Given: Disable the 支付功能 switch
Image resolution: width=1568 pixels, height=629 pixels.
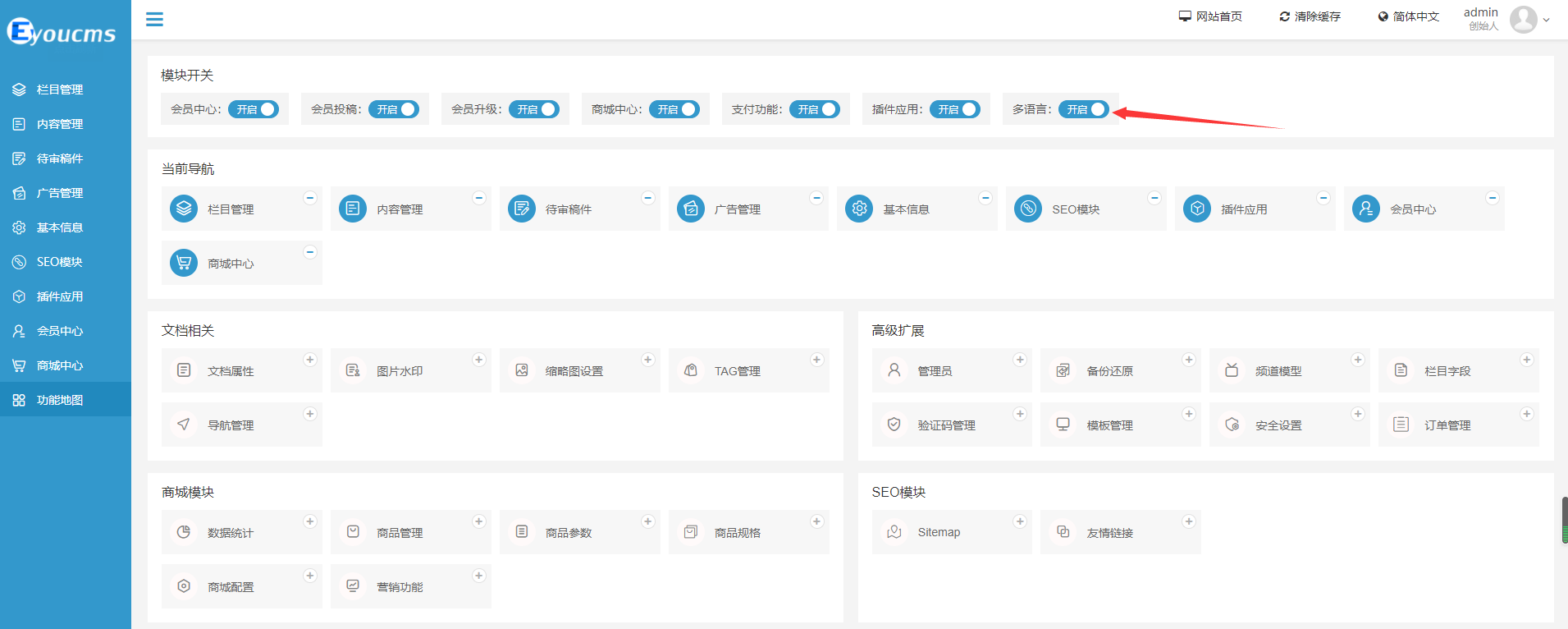Looking at the screenshot, I should coord(814,109).
